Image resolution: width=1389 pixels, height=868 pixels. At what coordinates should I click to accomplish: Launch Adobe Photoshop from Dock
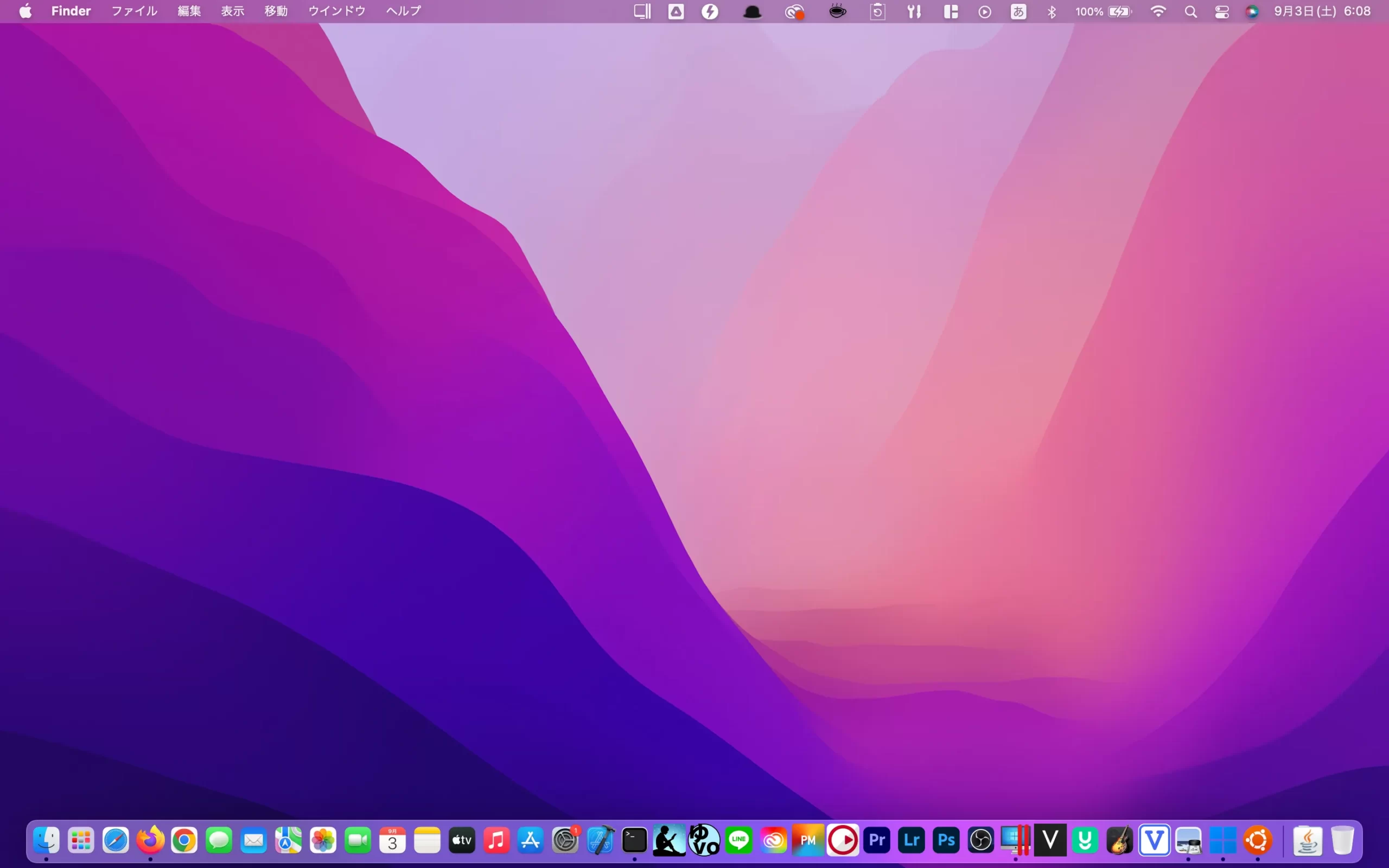(946, 840)
